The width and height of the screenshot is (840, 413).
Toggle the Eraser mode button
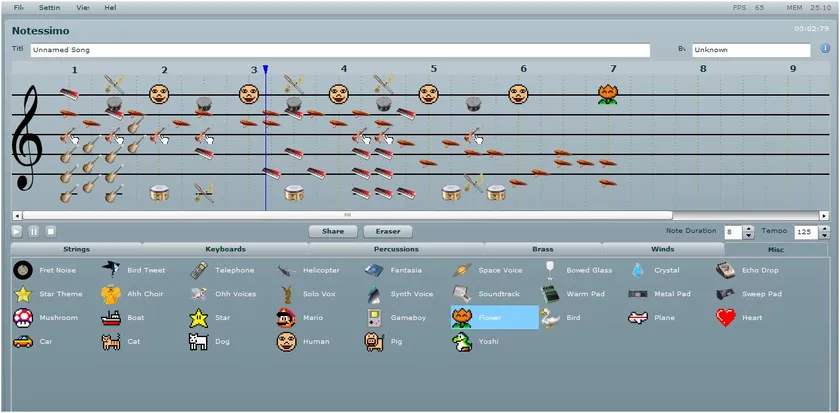(x=387, y=231)
